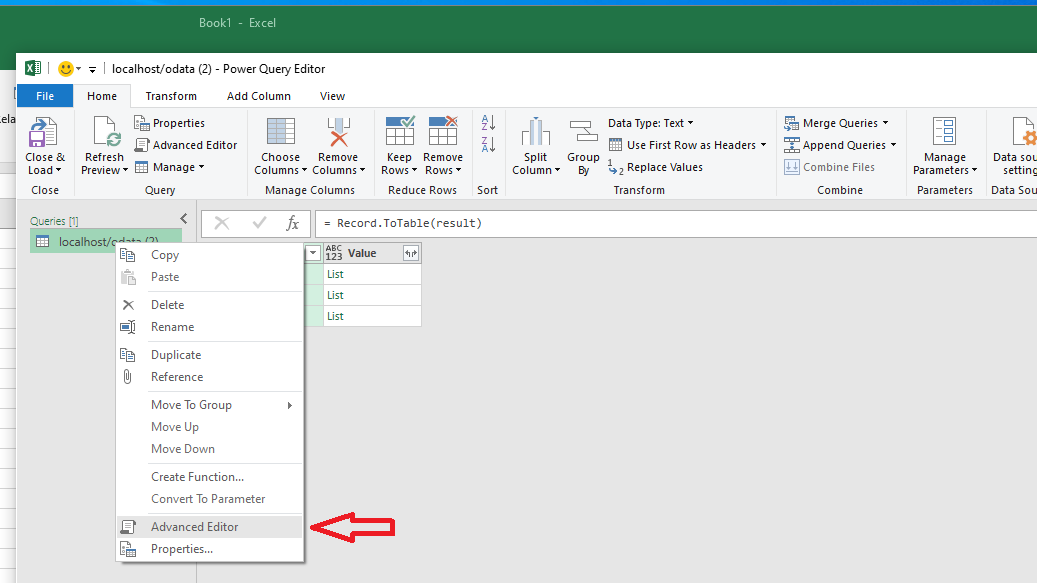Open the Data Type: Text dropdown

pyautogui.click(x=650, y=123)
